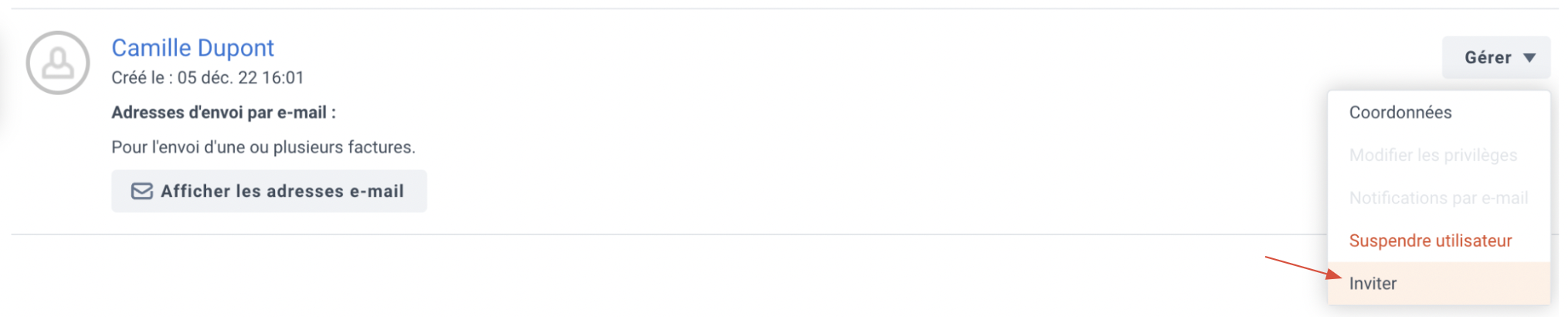Click the triangle arrow beside Gérer
The height and width of the screenshot is (317, 1568).
[1529, 58]
